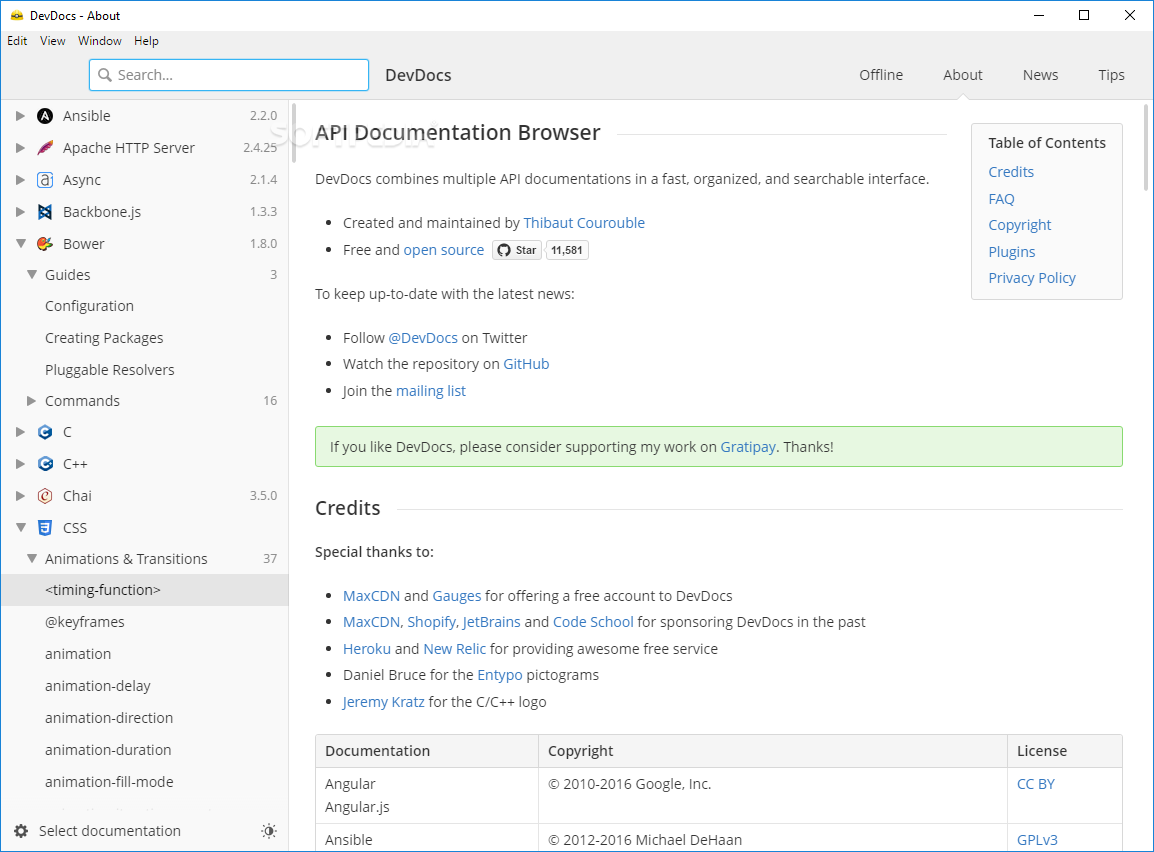Collapse Animations & Transitions section
Image resolution: width=1154 pixels, height=852 pixels.
(32, 558)
